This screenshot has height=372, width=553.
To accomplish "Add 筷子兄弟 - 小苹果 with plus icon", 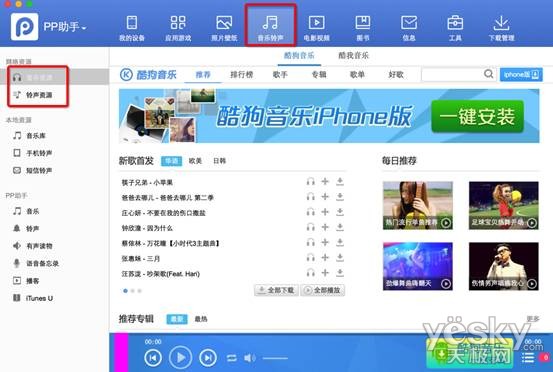I will point(325,182).
